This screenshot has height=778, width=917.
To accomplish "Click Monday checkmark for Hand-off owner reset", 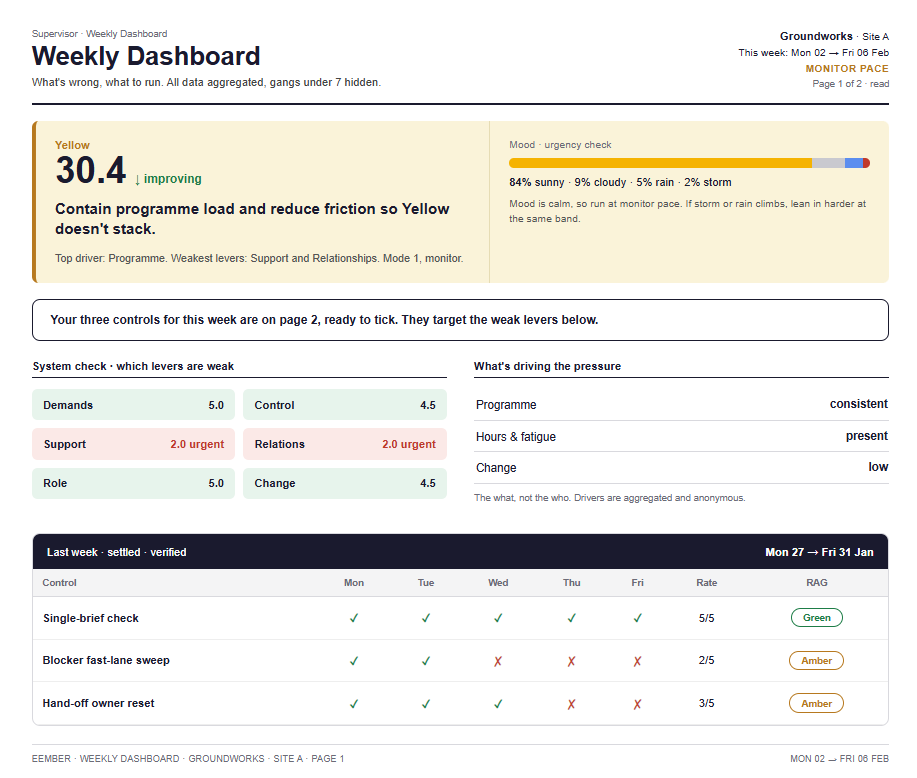I will pos(354,704).
